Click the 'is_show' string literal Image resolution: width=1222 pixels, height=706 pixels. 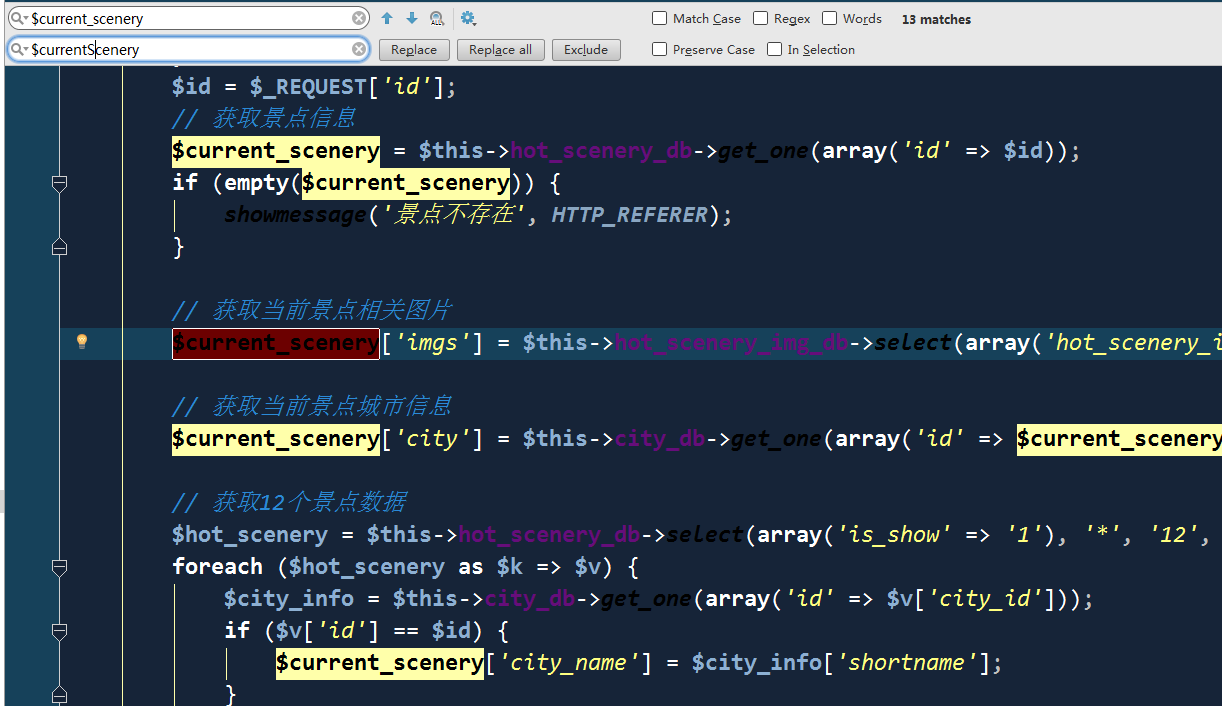(888, 535)
